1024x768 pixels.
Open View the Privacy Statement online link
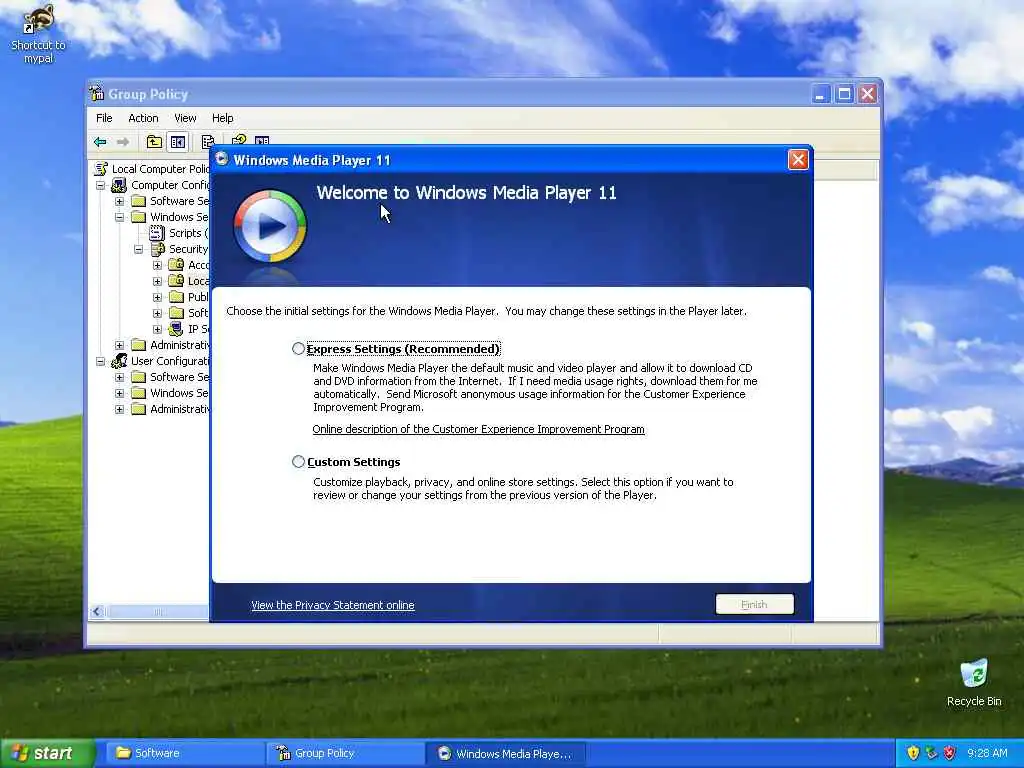332,605
